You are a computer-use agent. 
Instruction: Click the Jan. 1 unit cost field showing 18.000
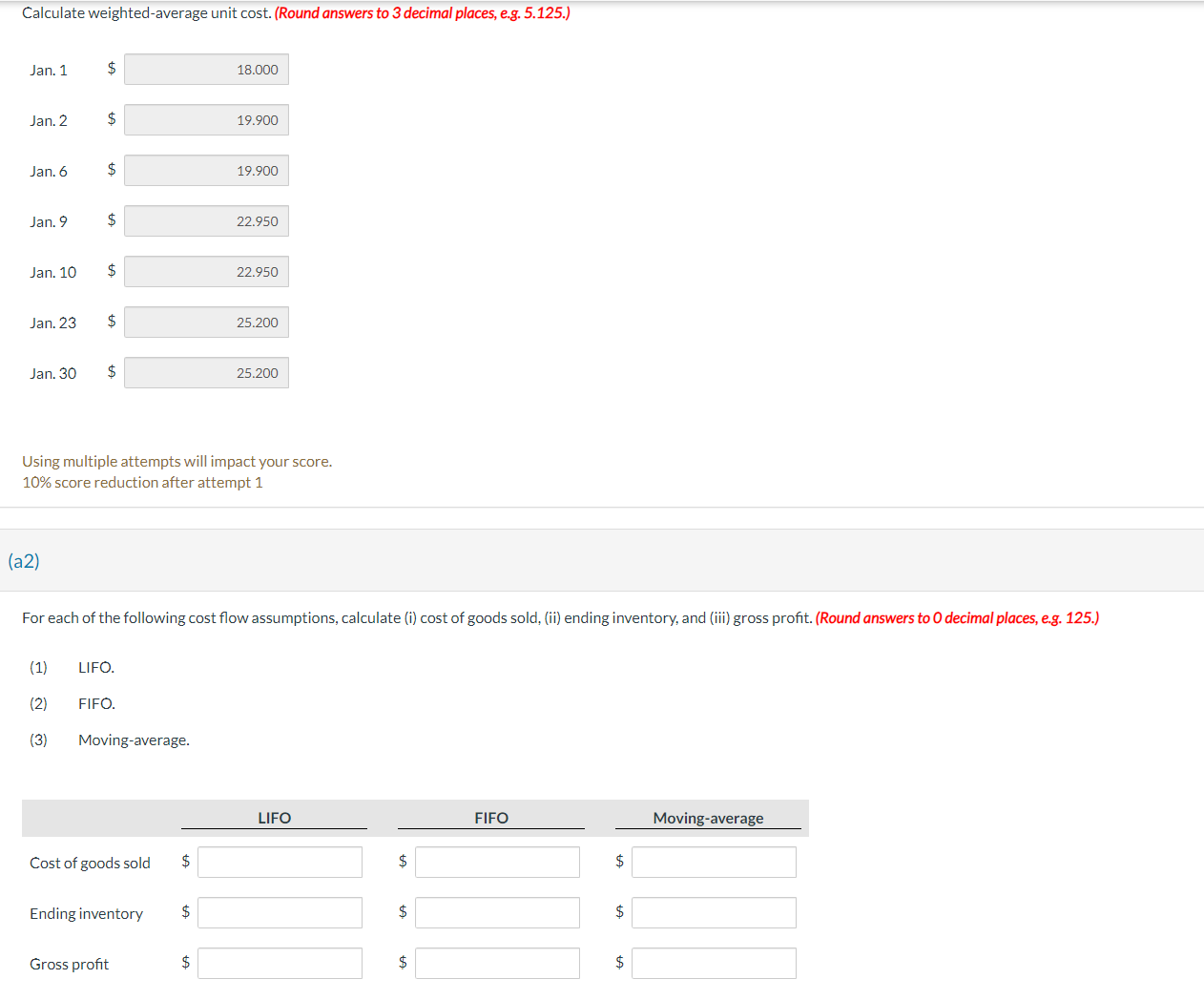206,69
